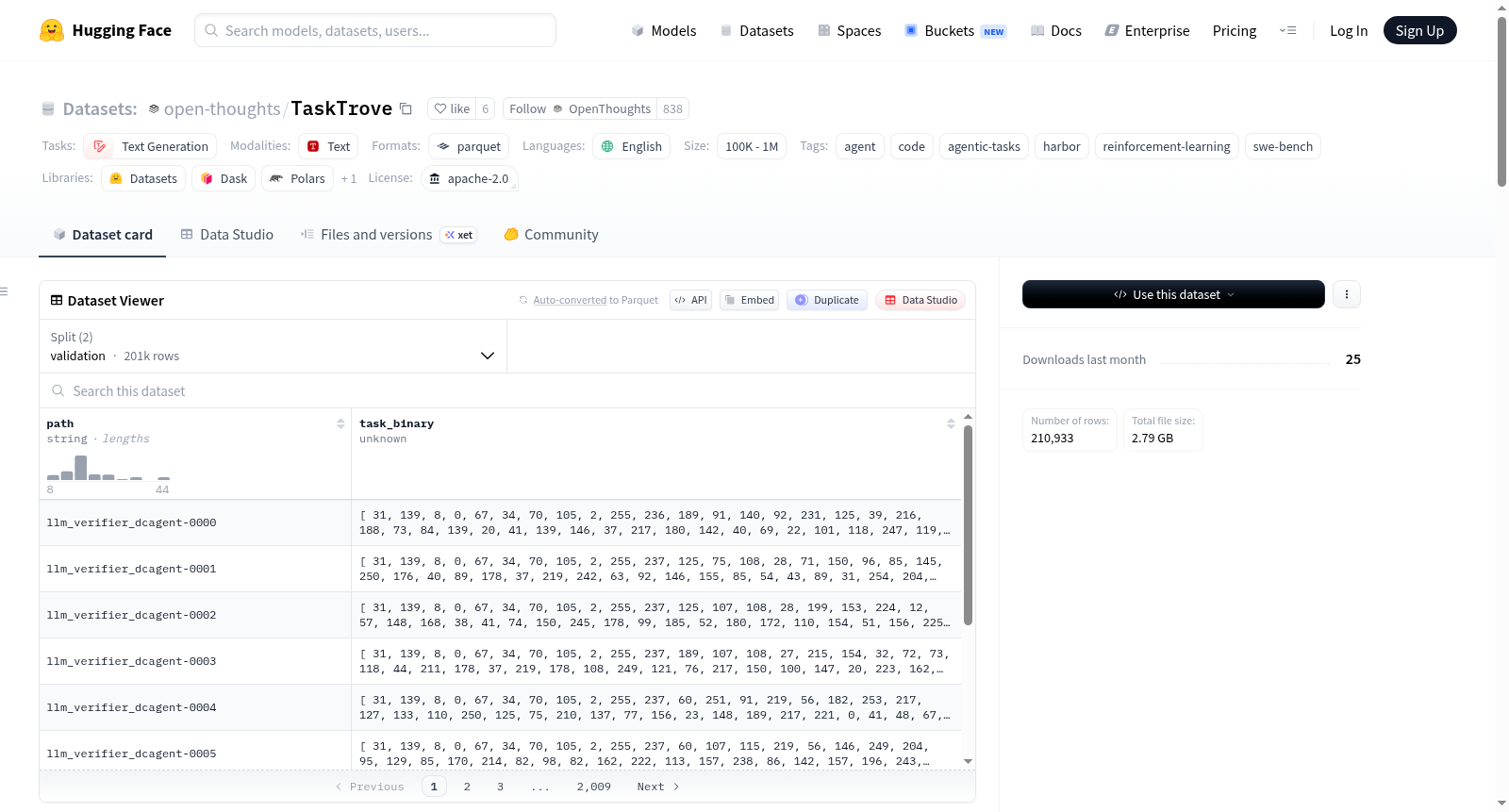Click the search magnifier icon in header
The height and width of the screenshot is (812, 1509).
211,30
